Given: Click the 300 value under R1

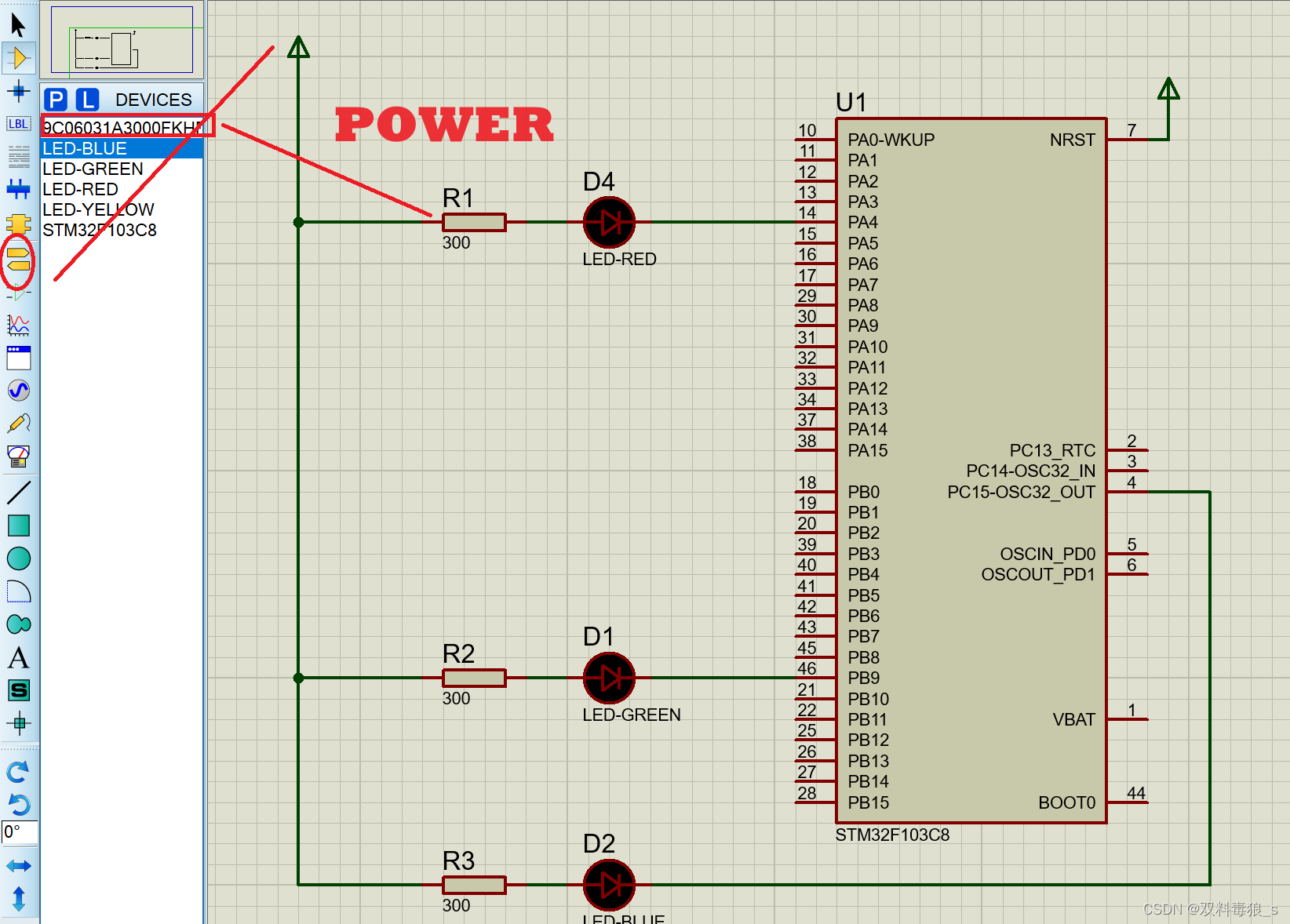Looking at the screenshot, I should [x=456, y=243].
